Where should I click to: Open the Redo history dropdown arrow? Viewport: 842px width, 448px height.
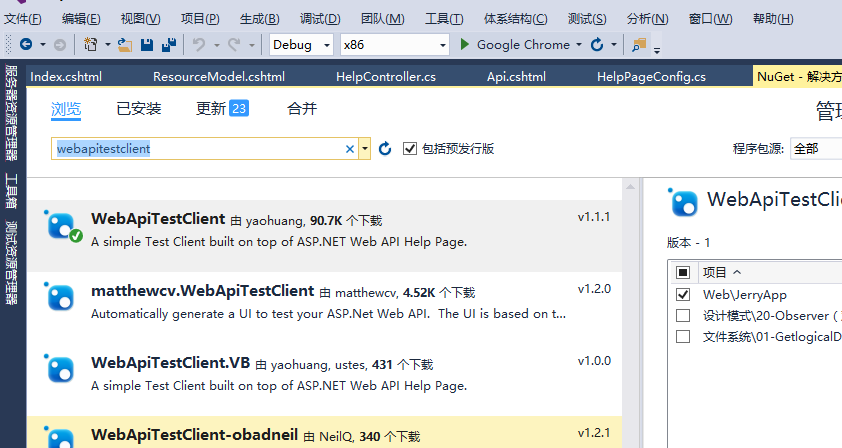(251, 45)
